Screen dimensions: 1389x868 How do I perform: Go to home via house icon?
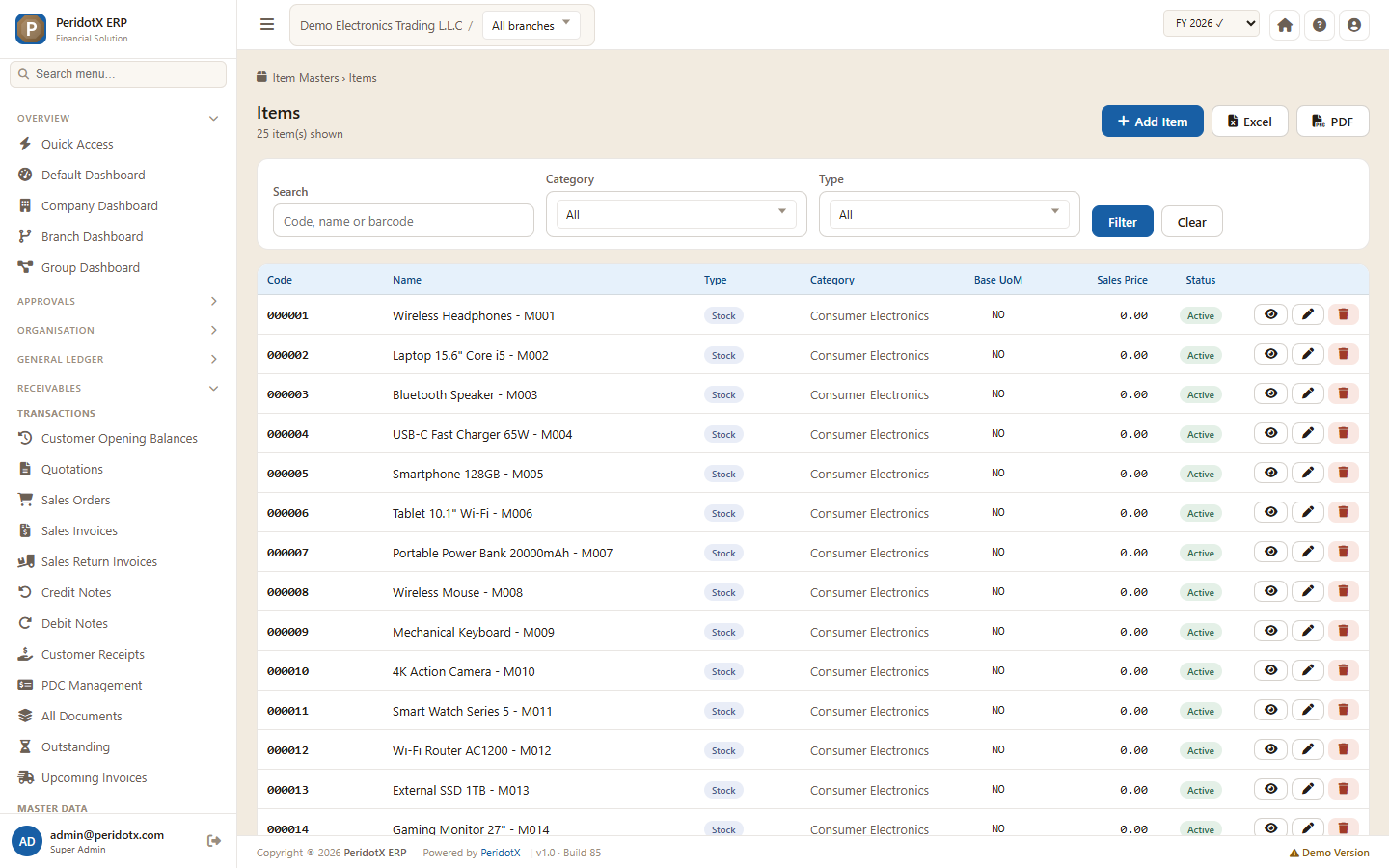click(x=1285, y=25)
